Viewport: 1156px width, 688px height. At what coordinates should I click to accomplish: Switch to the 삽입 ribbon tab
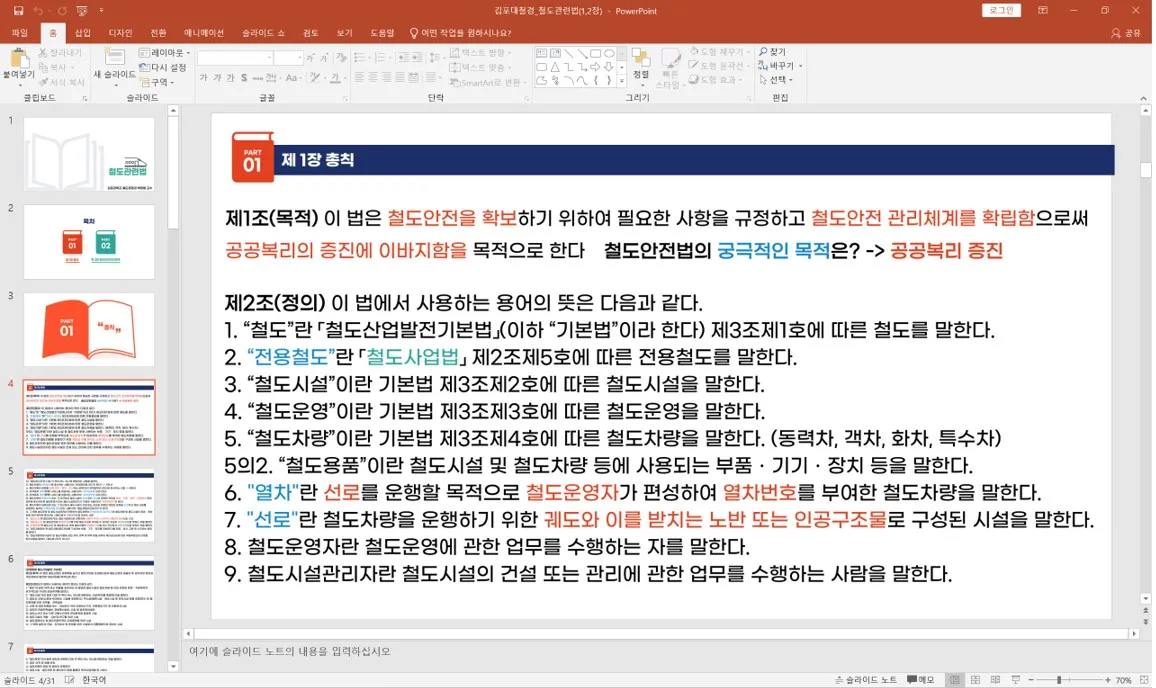pos(82,32)
